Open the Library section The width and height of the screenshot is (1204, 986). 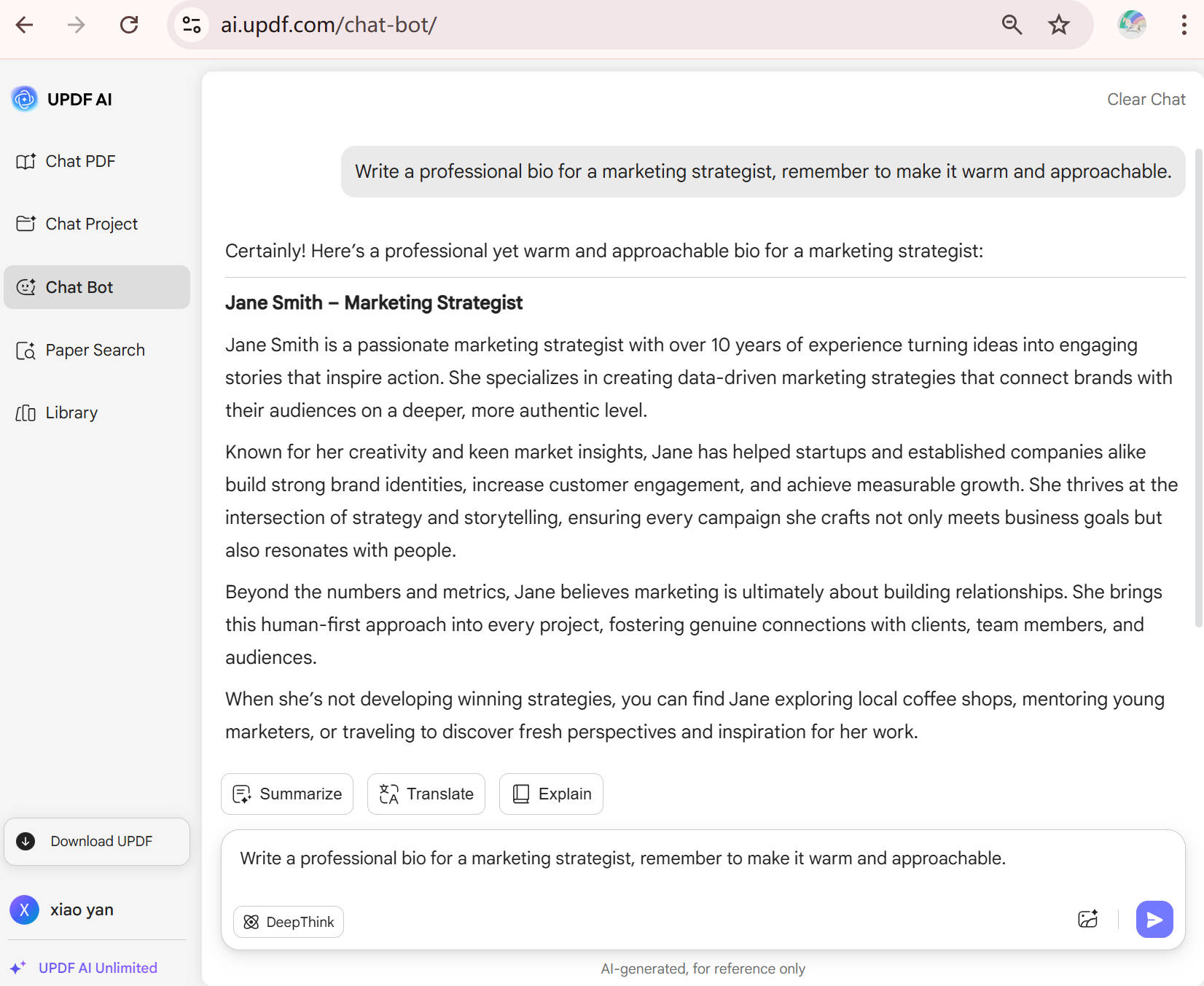pos(71,413)
